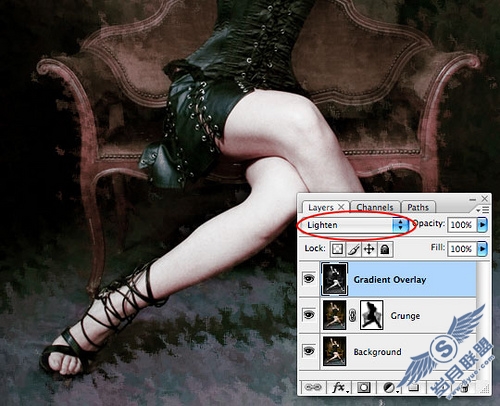Enable lock image pixels brush icon
This screenshot has width=500, height=406.
[x=353, y=249]
